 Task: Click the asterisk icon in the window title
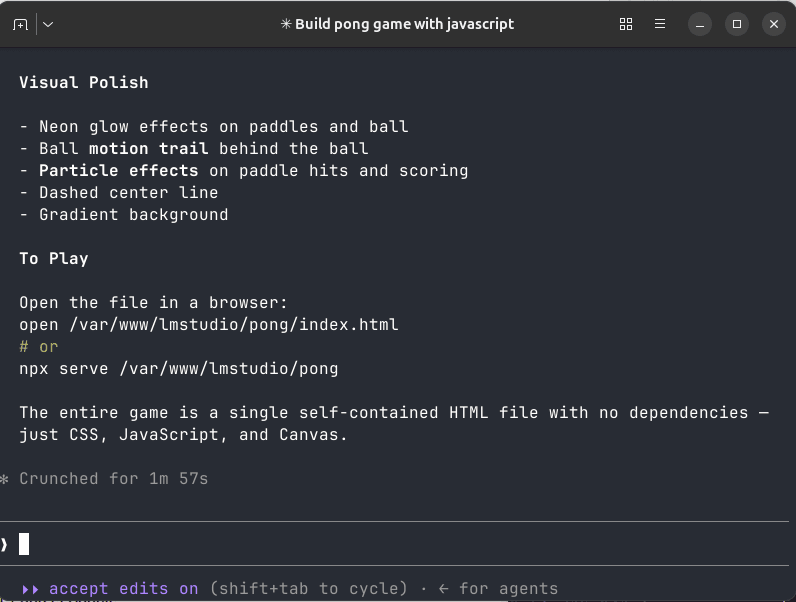tap(286, 24)
